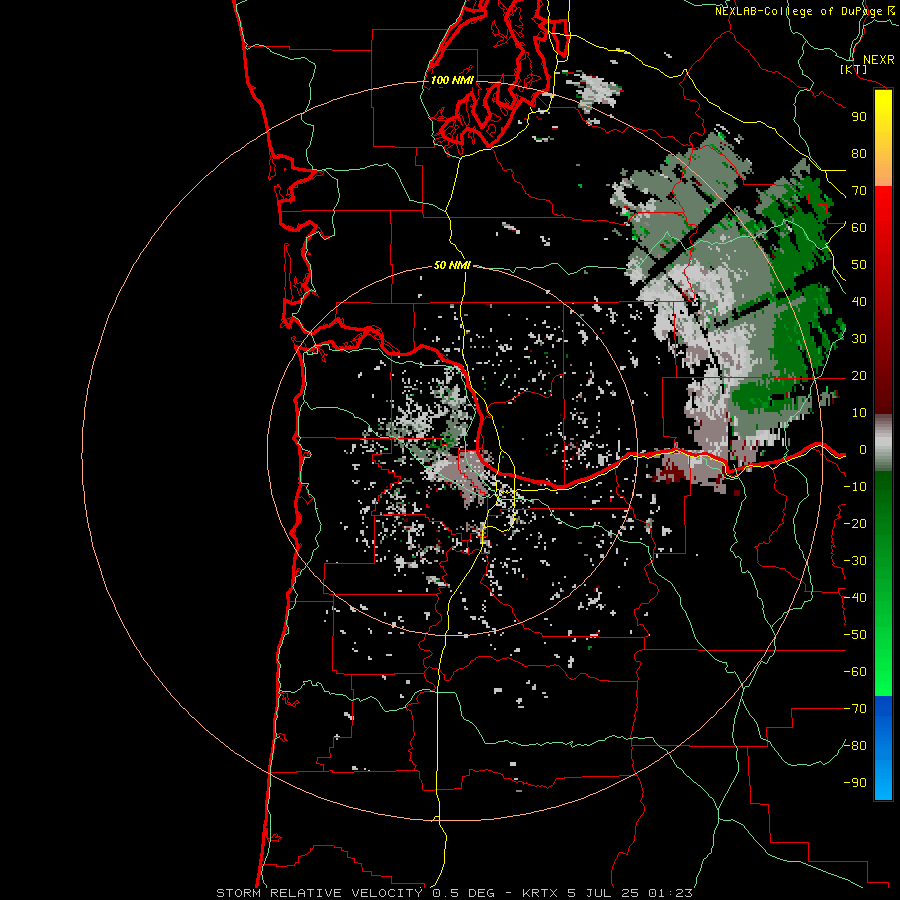900x900 pixels.
Task: Click the 'NEXR' label above the scale
Action: [x=878, y=60]
